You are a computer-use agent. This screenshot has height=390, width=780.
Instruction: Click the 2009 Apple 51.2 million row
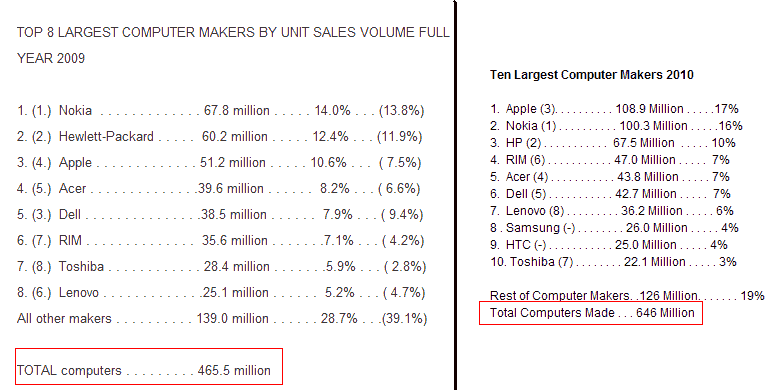tap(219, 162)
